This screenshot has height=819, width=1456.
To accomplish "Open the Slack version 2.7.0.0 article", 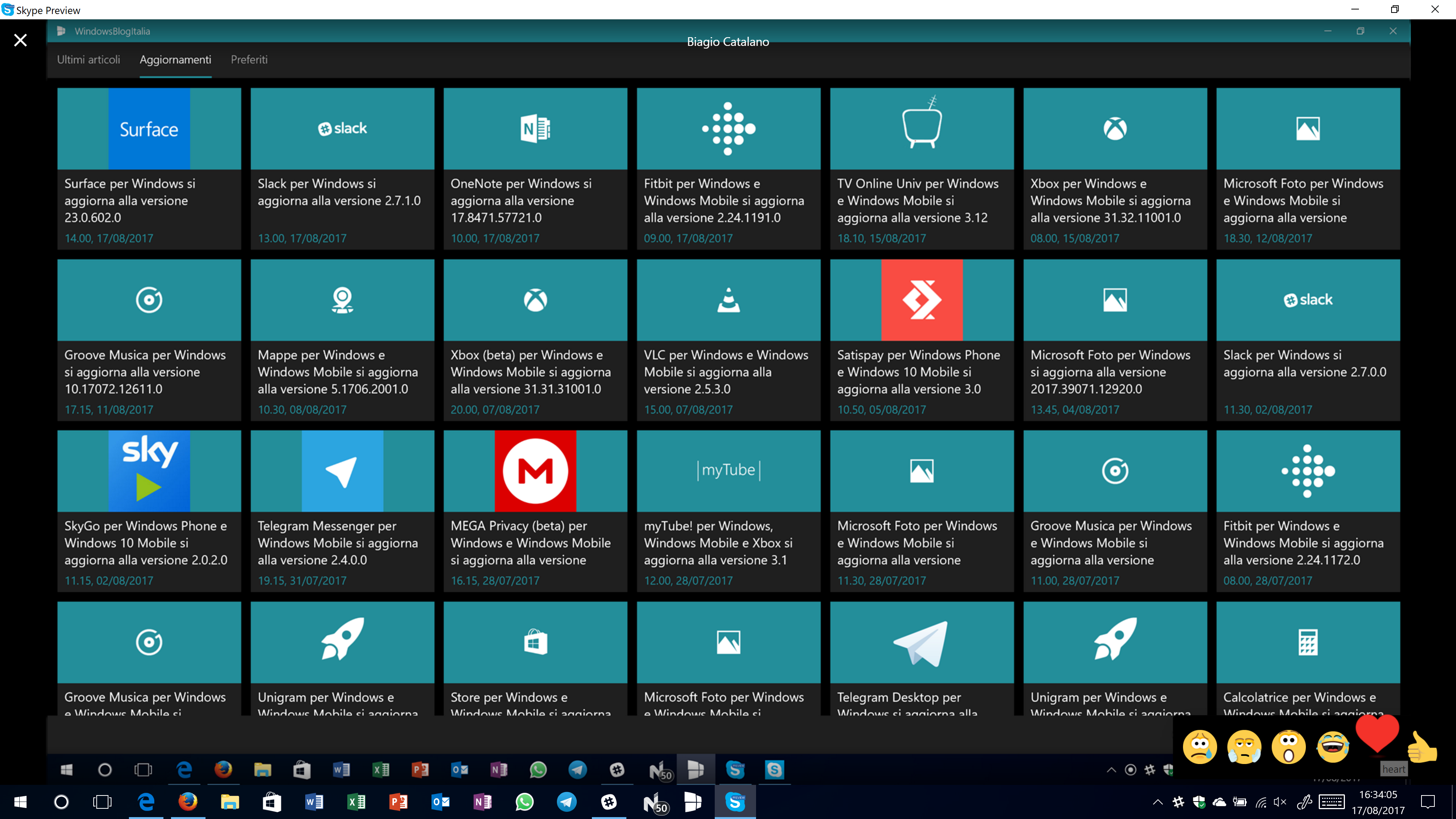I will pos(1308,340).
